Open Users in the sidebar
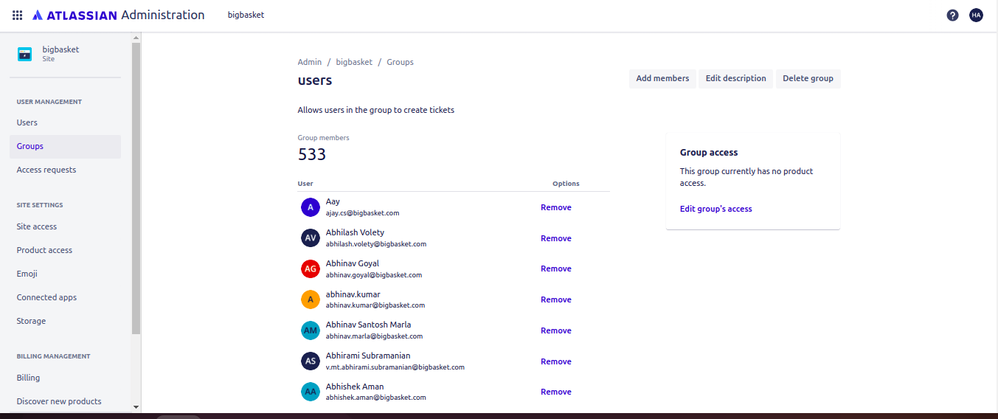 coord(65,122)
